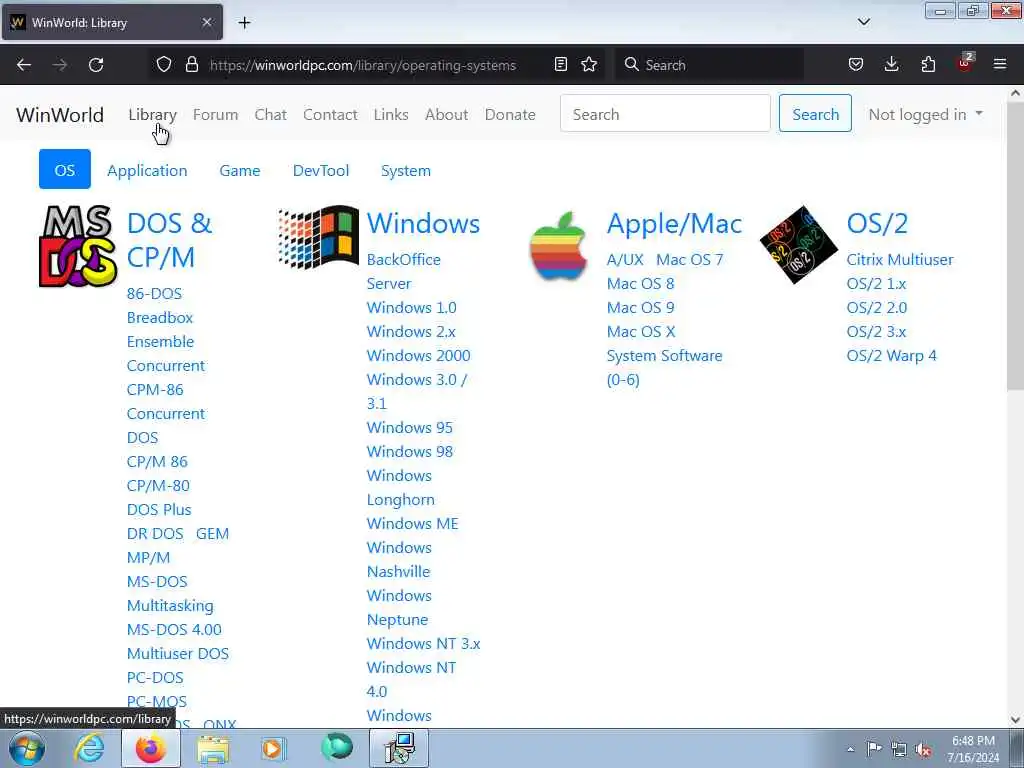Screen dimensions: 1024x768
Task: Switch to the Game tab
Action: pyautogui.click(x=240, y=170)
